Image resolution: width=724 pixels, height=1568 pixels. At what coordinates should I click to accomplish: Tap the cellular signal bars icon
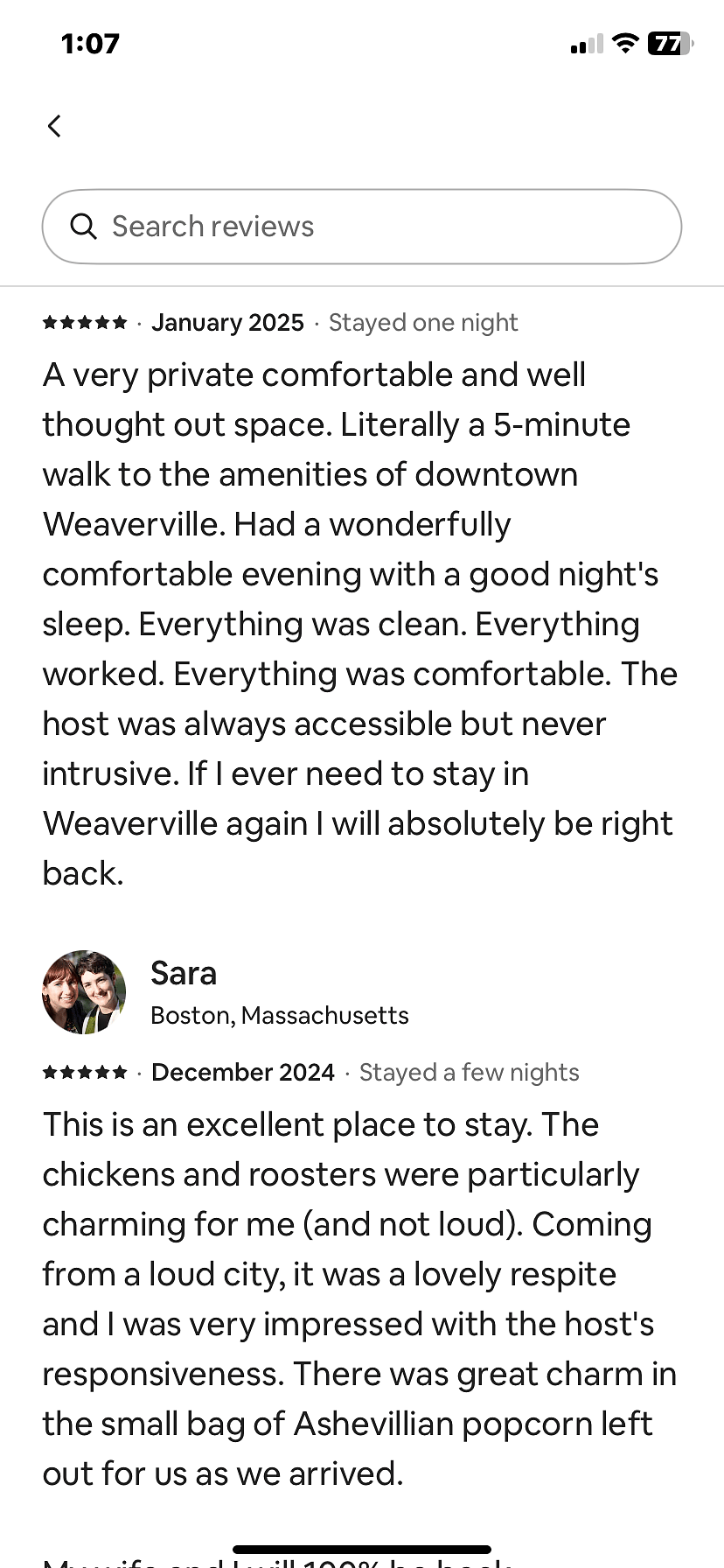point(587,44)
